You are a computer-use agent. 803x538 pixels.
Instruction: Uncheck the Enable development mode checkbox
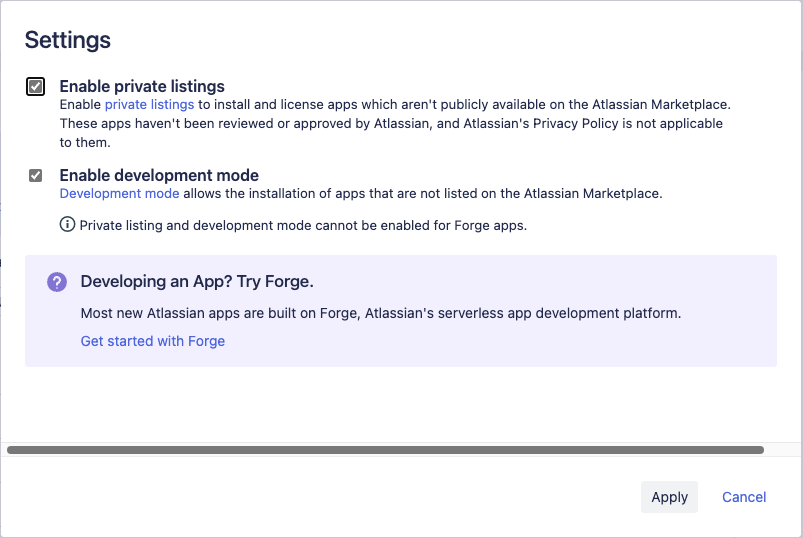pos(36,176)
